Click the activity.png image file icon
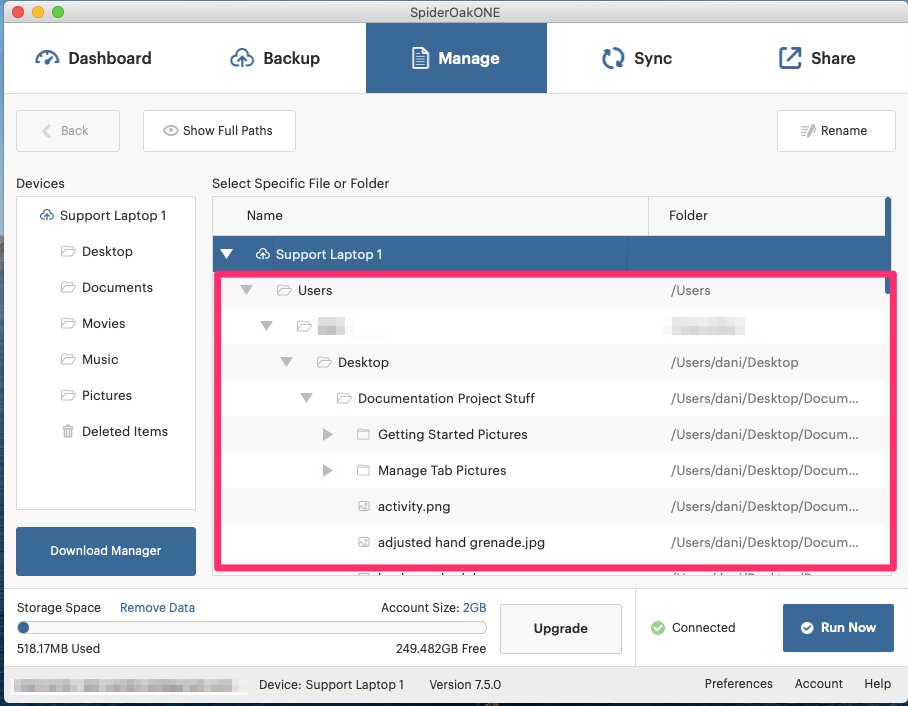The image size is (908, 706). click(x=364, y=507)
